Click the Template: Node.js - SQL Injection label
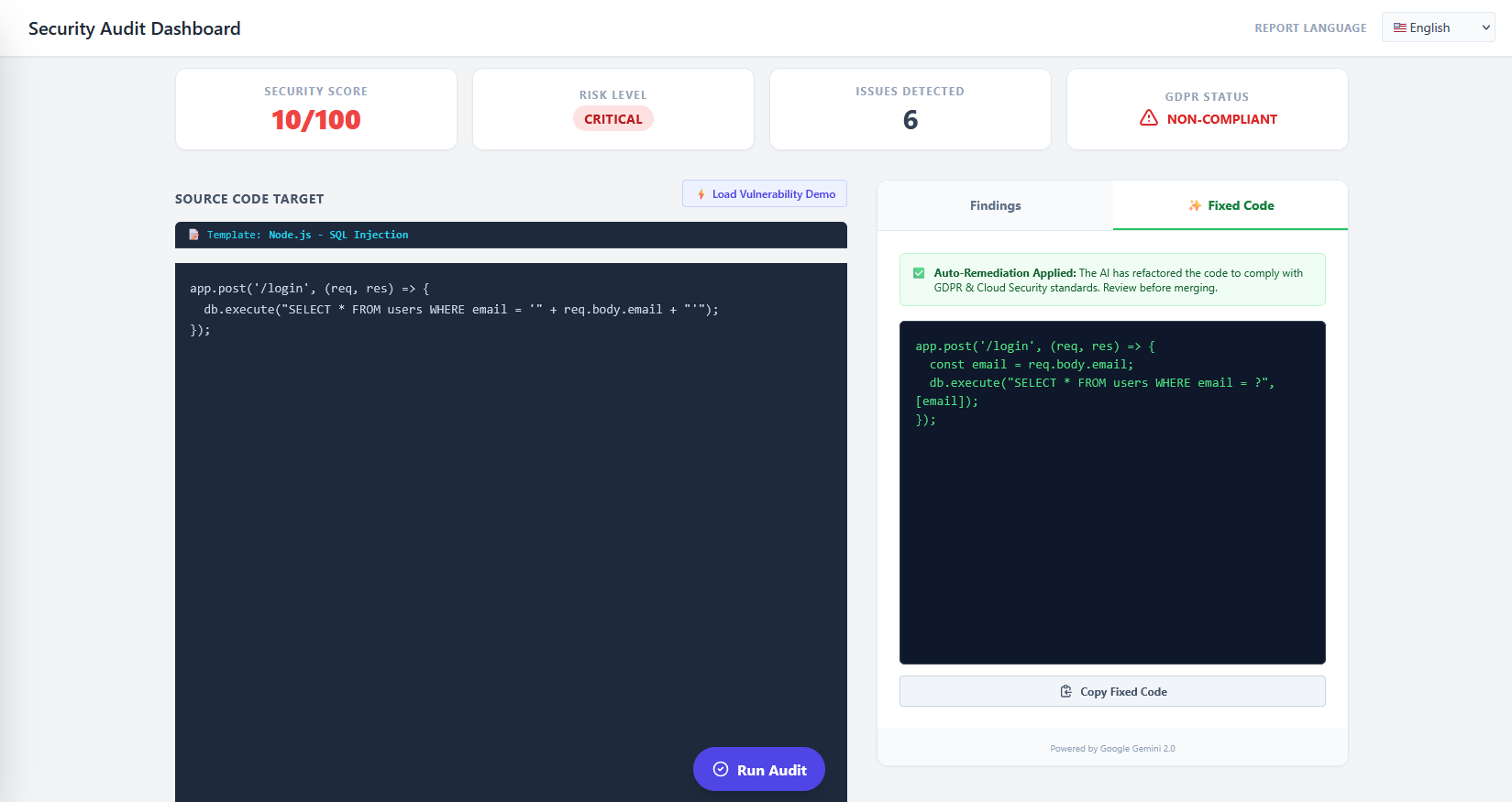Image resolution: width=1512 pixels, height=802 pixels. (308, 235)
